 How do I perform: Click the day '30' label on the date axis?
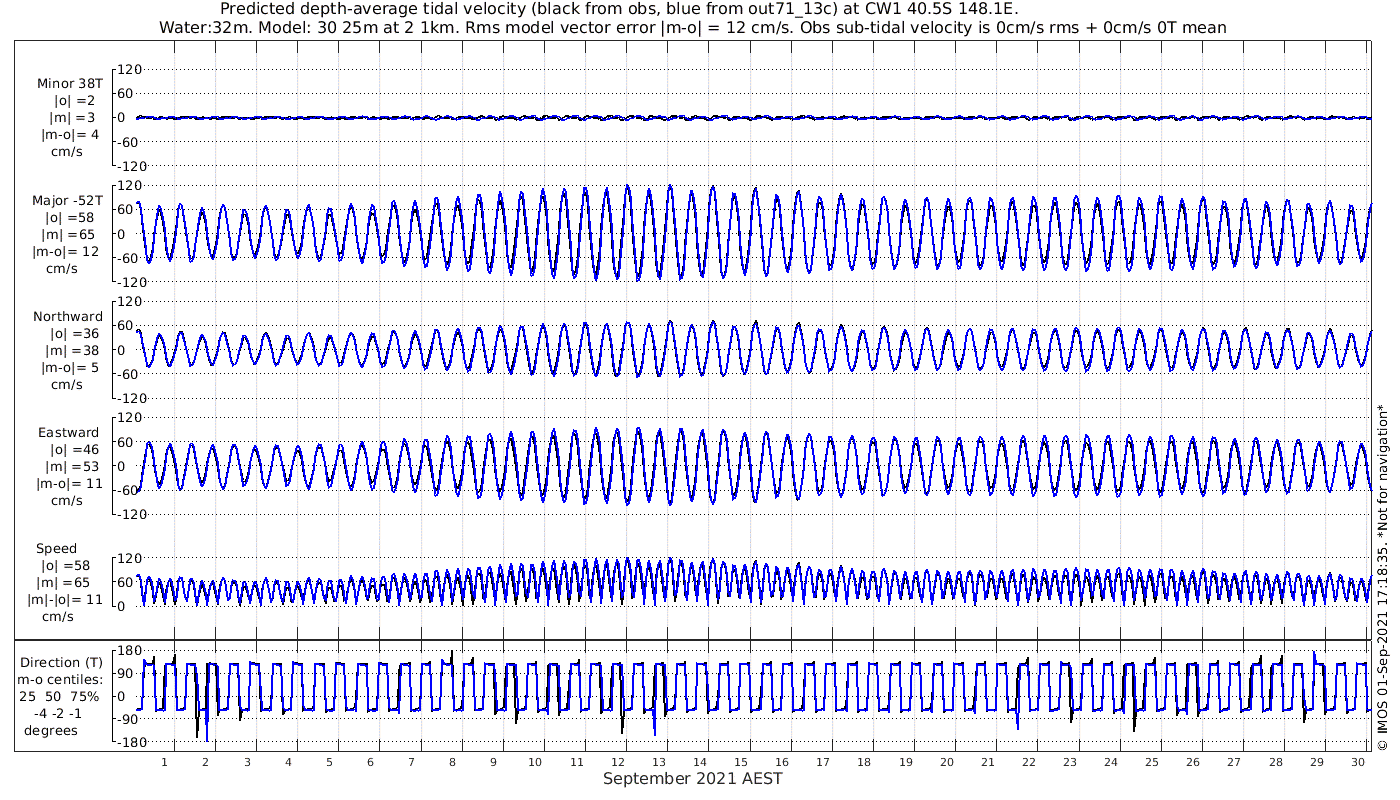[x=1357, y=762]
